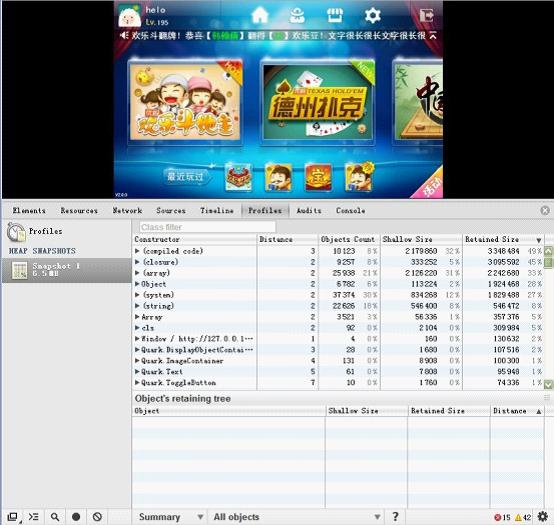Viewport: 554px width, 525px height.
Task: Show the console drawer icon
Action: [x=34, y=517]
